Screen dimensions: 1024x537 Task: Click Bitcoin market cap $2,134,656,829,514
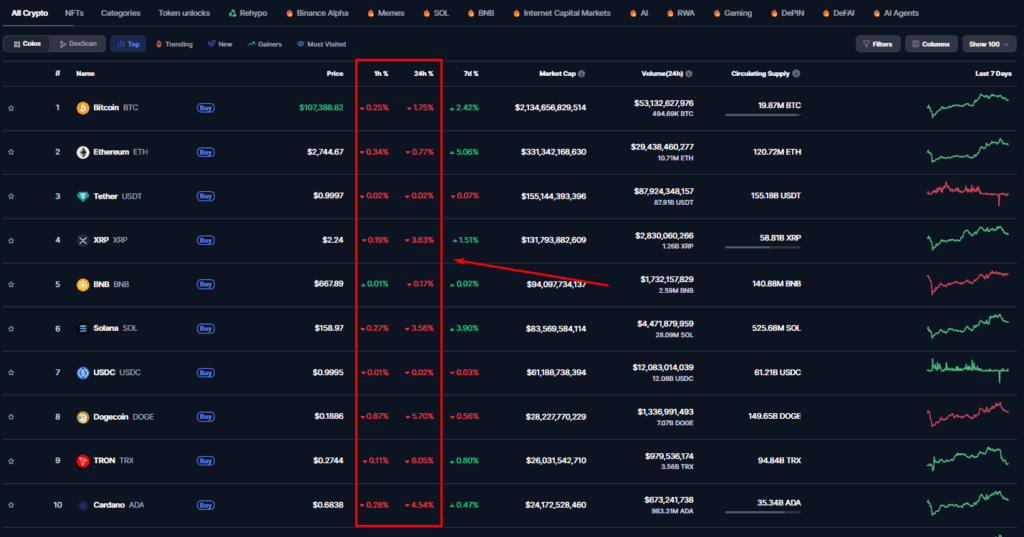coord(551,108)
